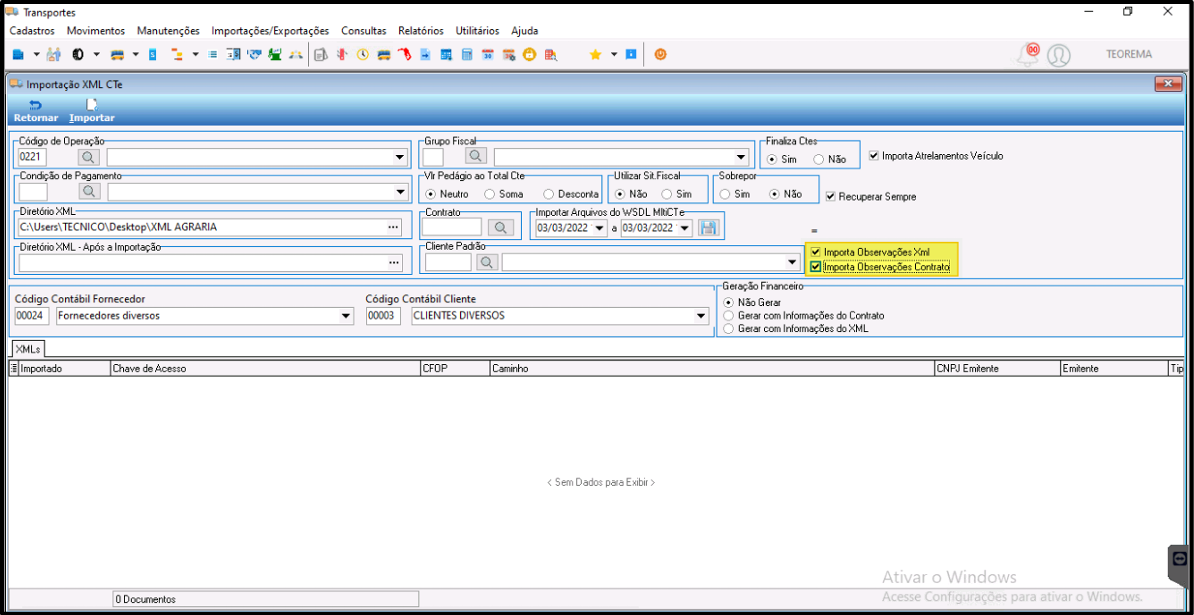This screenshot has height=615, width=1194.
Task: Click the road icon in the toolbar
Action: 295,55
